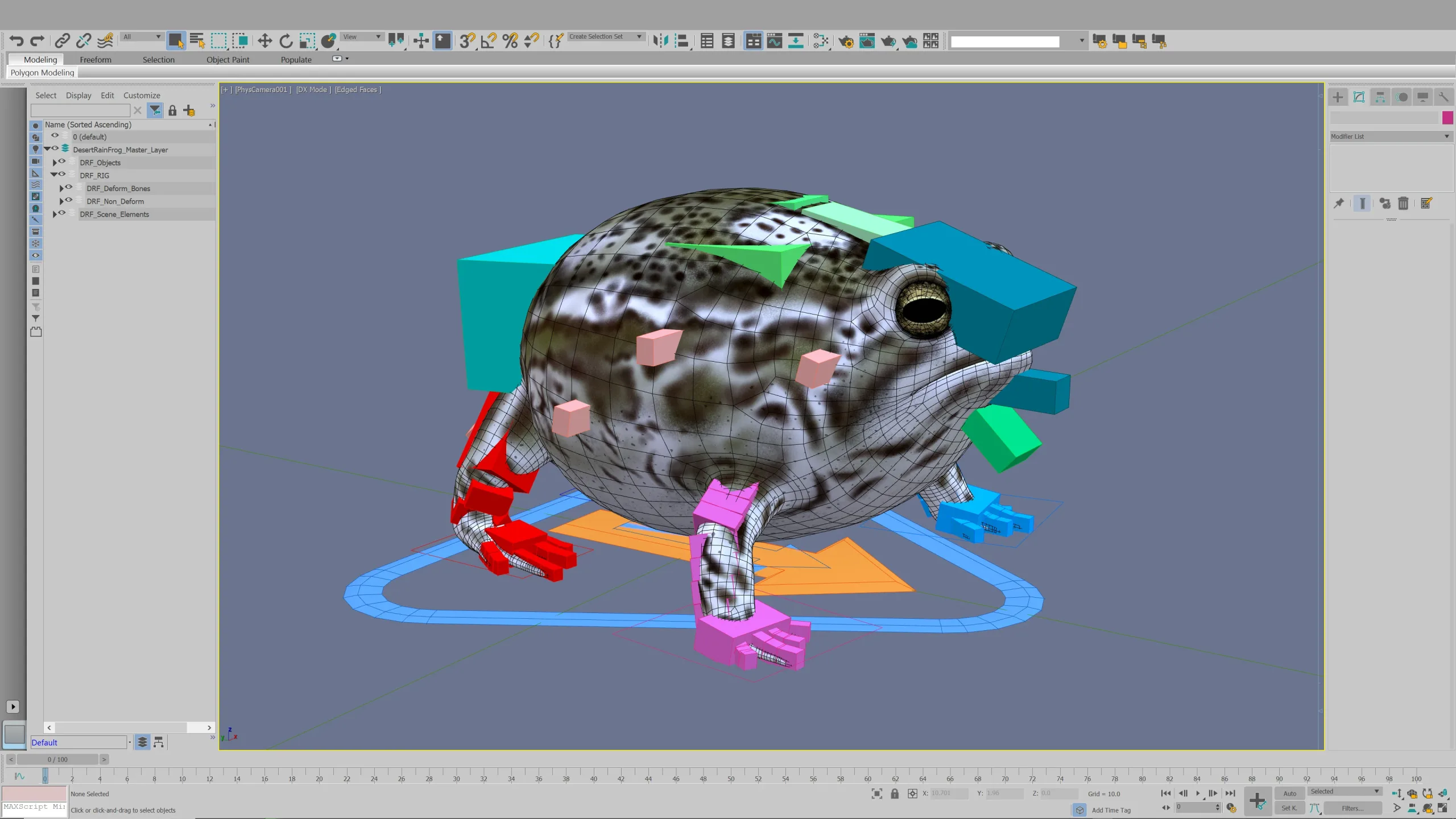Switch to the Object Paint tab
This screenshot has height=819, width=1456.
pyautogui.click(x=227, y=60)
